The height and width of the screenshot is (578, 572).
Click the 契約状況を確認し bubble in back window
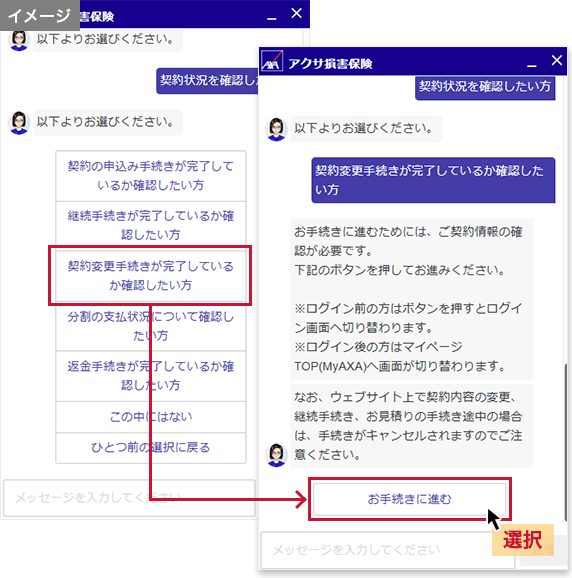[207, 80]
